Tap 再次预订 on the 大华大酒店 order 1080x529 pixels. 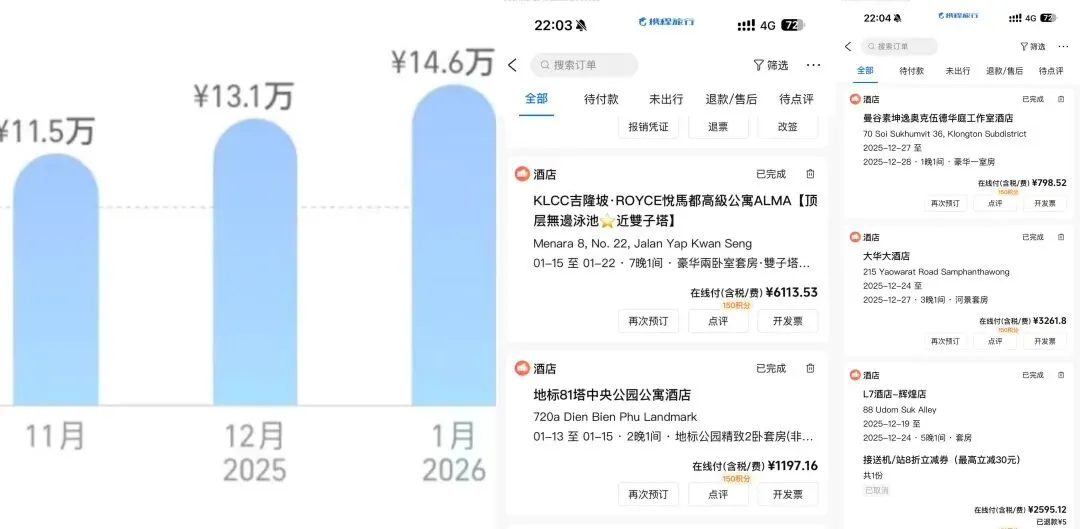click(x=945, y=341)
